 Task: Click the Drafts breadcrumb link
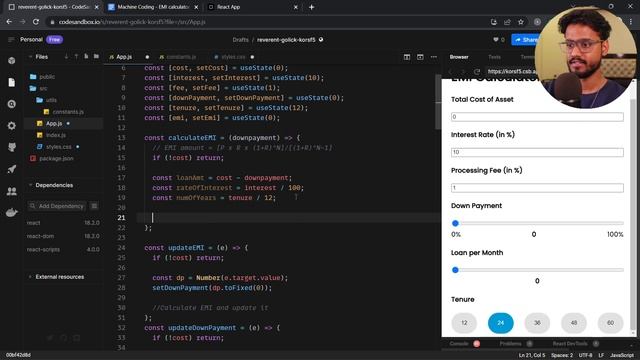point(240,40)
